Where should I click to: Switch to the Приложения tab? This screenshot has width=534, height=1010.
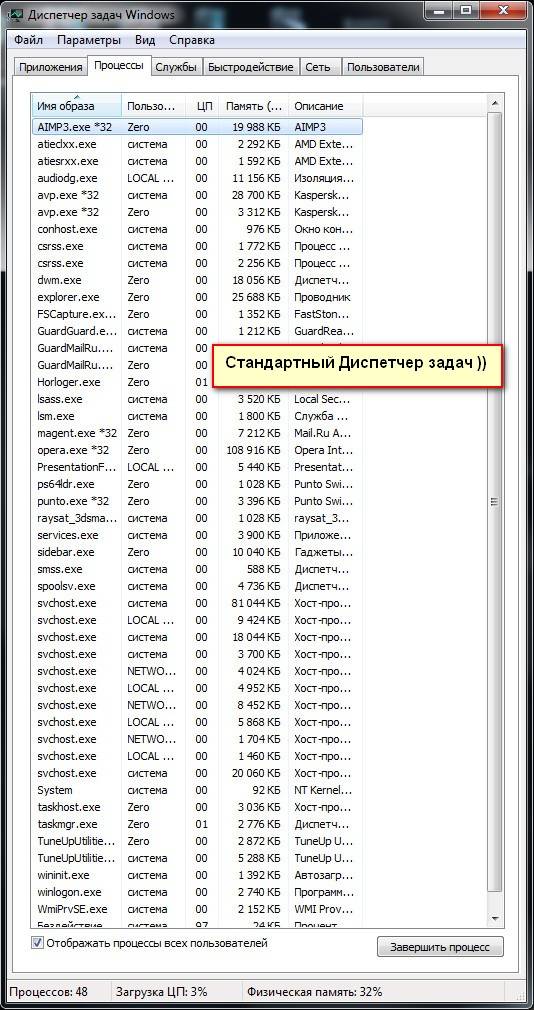tap(50, 67)
